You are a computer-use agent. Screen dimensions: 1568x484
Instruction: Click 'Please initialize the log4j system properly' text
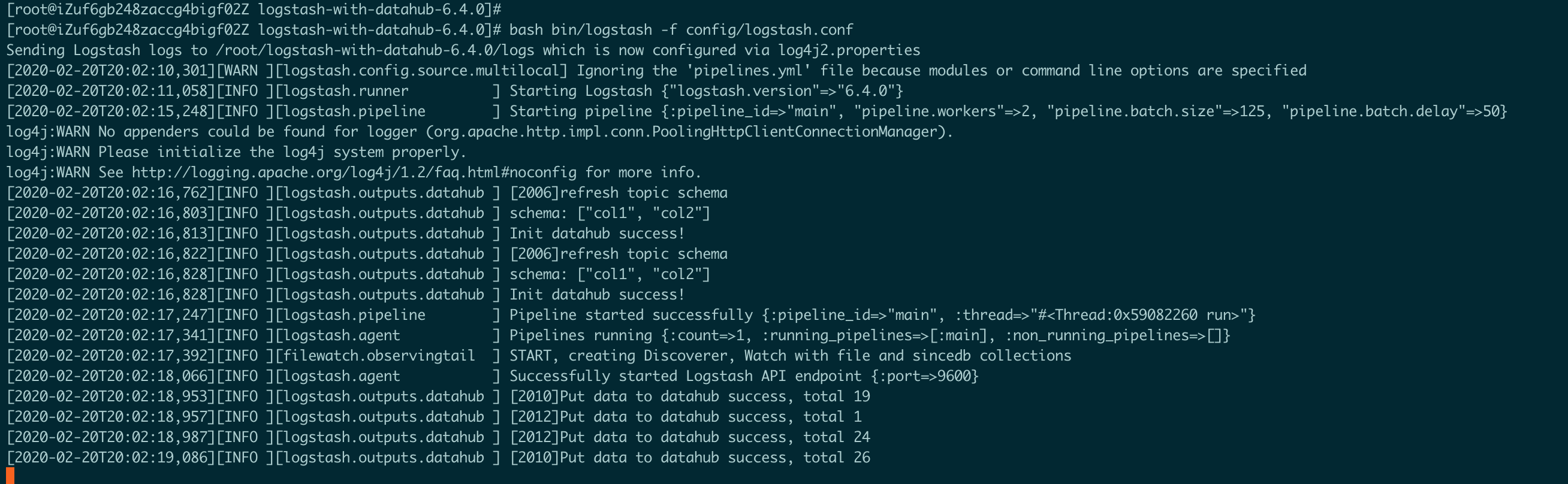click(282, 152)
